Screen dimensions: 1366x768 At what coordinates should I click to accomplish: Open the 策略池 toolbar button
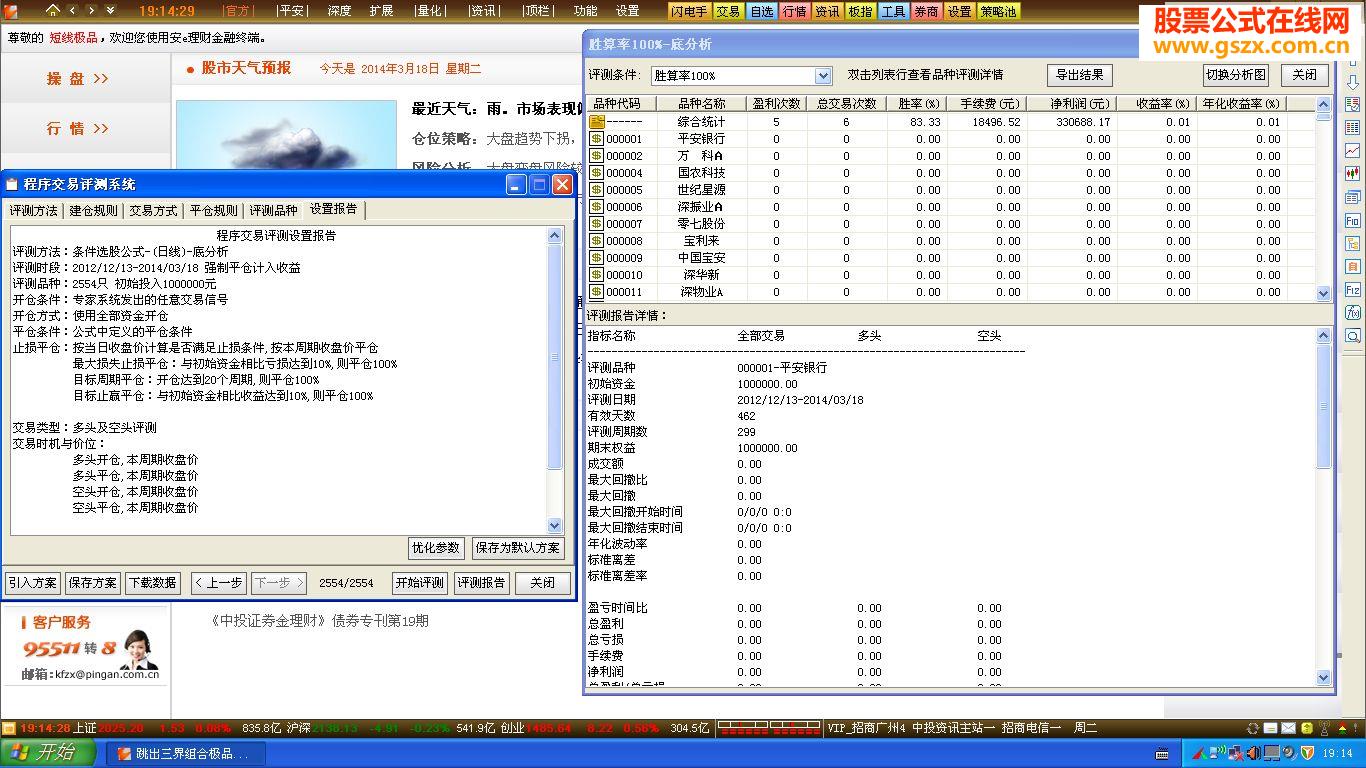[998, 11]
